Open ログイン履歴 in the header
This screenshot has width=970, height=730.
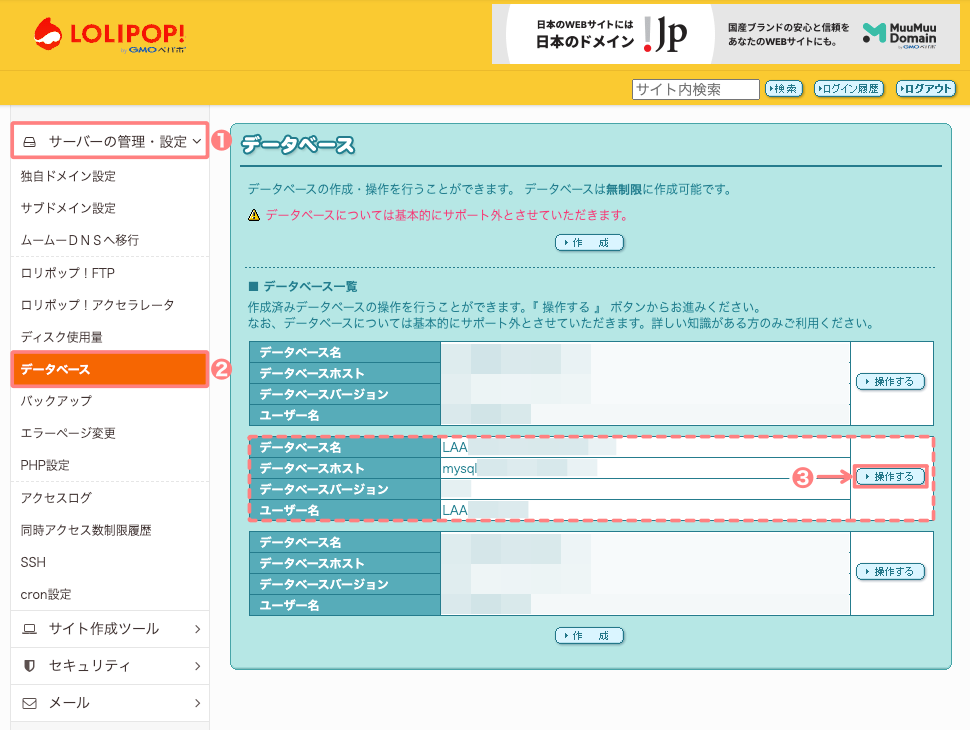849,89
